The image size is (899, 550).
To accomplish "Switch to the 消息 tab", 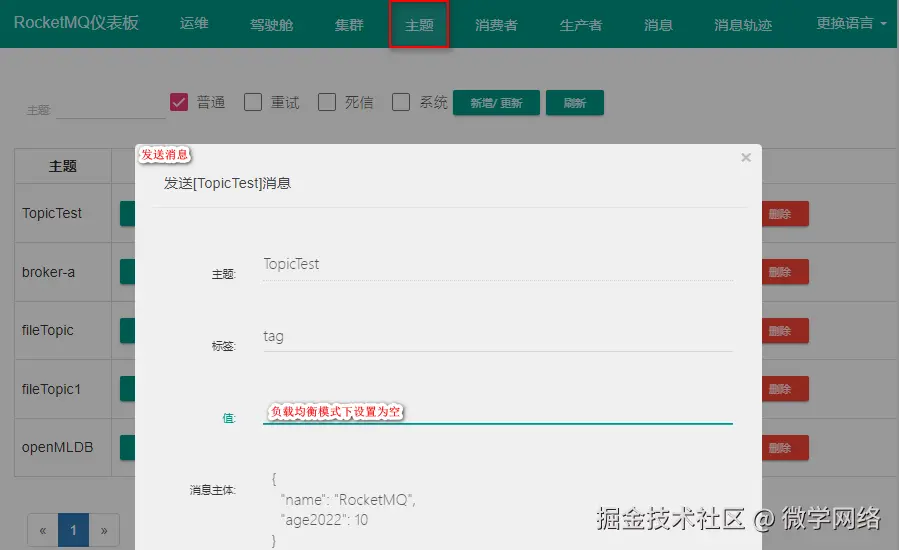I will (x=658, y=25).
